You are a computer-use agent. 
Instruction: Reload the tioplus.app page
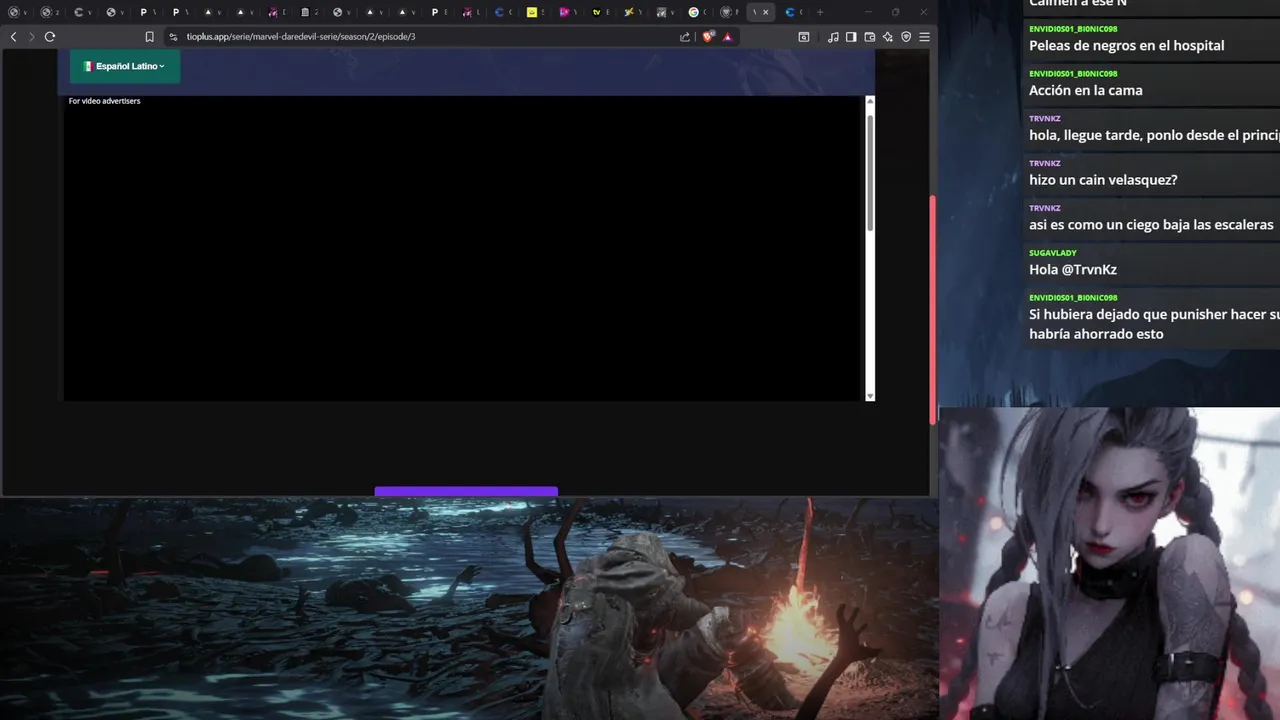pos(50,37)
